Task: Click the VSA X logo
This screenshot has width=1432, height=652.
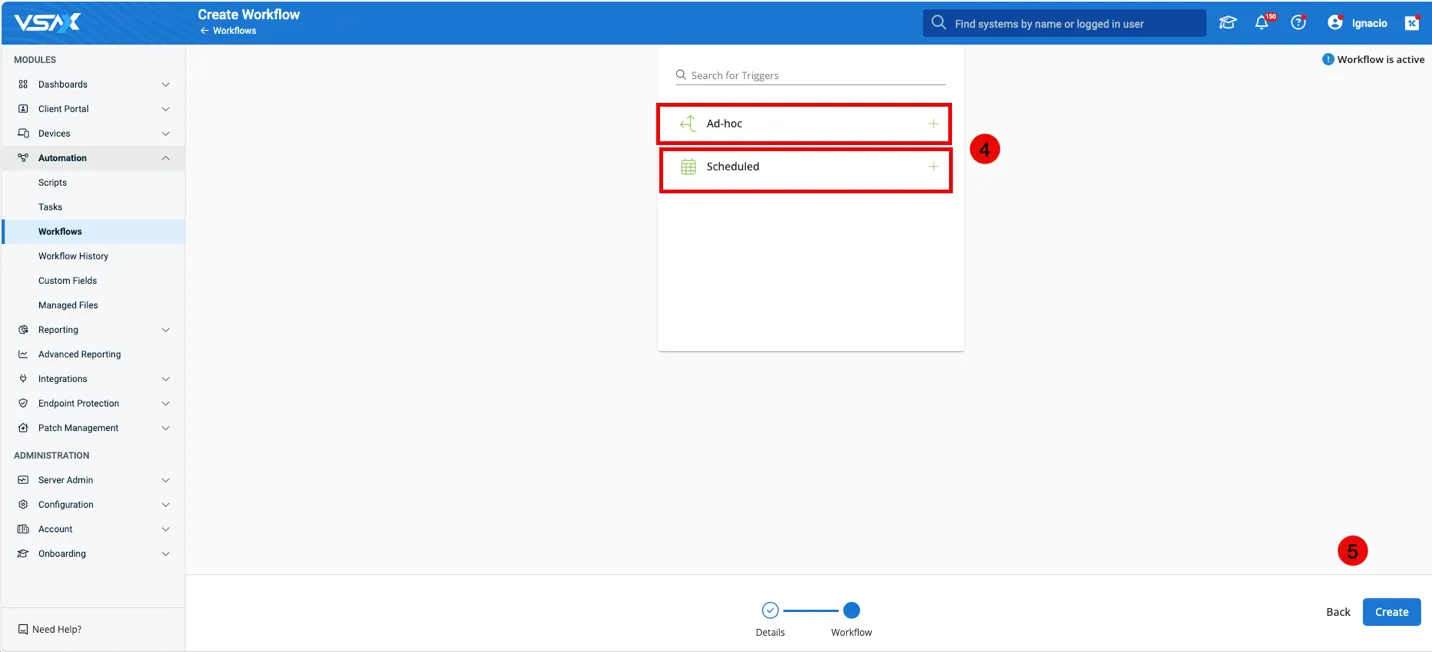Action: click(47, 22)
